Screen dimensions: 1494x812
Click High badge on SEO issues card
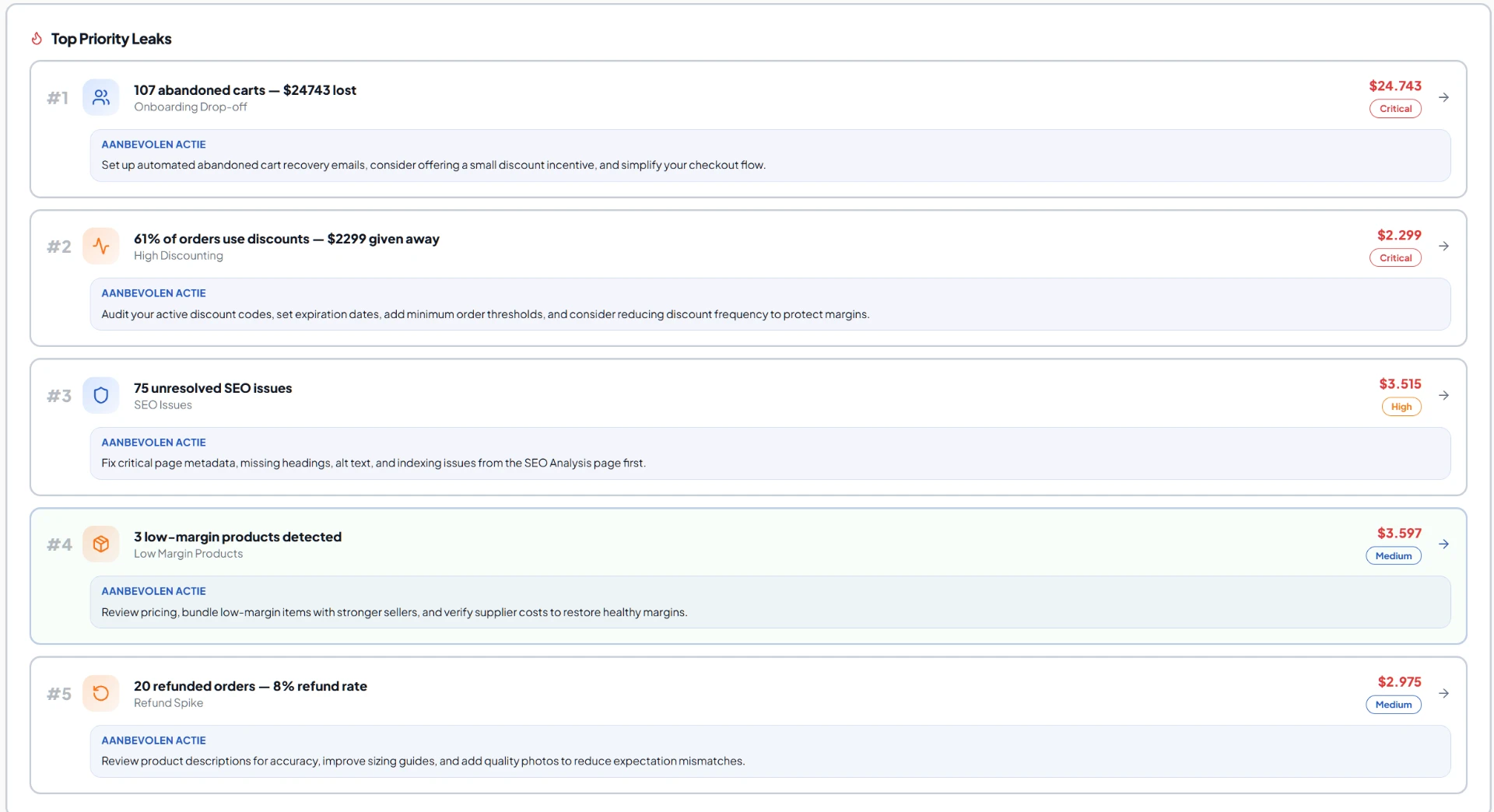(x=1401, y=407)
